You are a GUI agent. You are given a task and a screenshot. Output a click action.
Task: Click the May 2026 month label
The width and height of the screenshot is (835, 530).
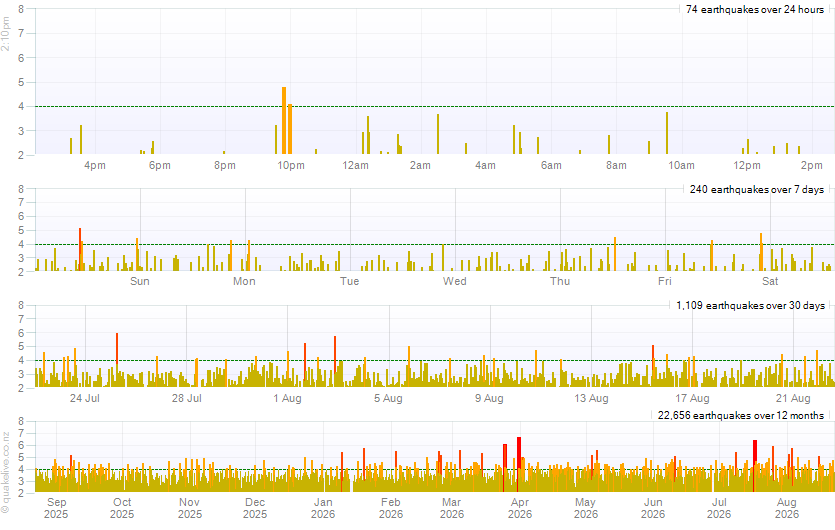click(586, 508)
